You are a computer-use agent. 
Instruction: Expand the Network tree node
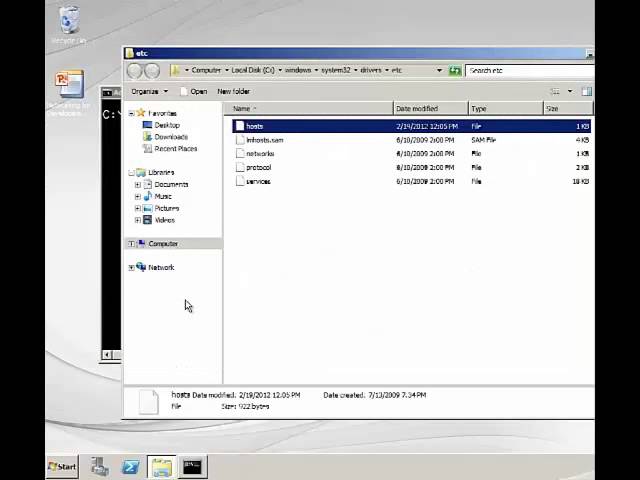[131, 268]
